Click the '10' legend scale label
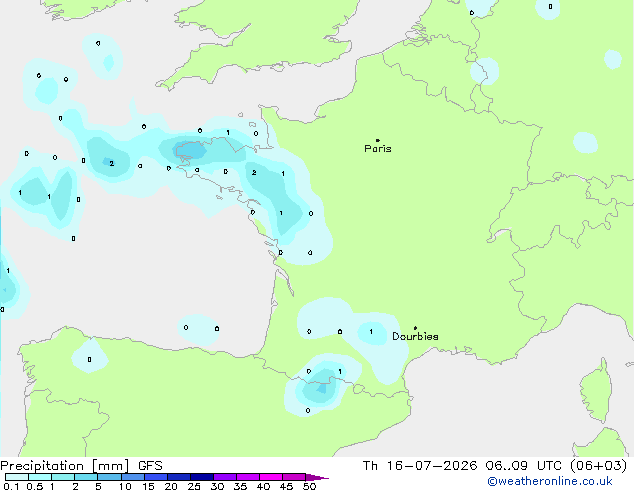 coord(125,486)
